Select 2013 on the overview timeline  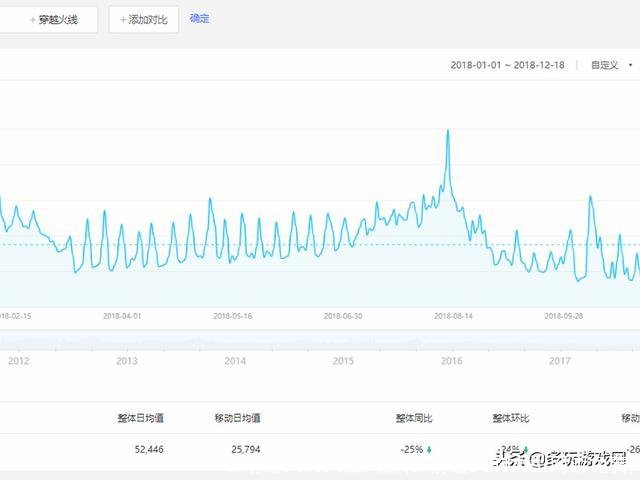(127, 361)
